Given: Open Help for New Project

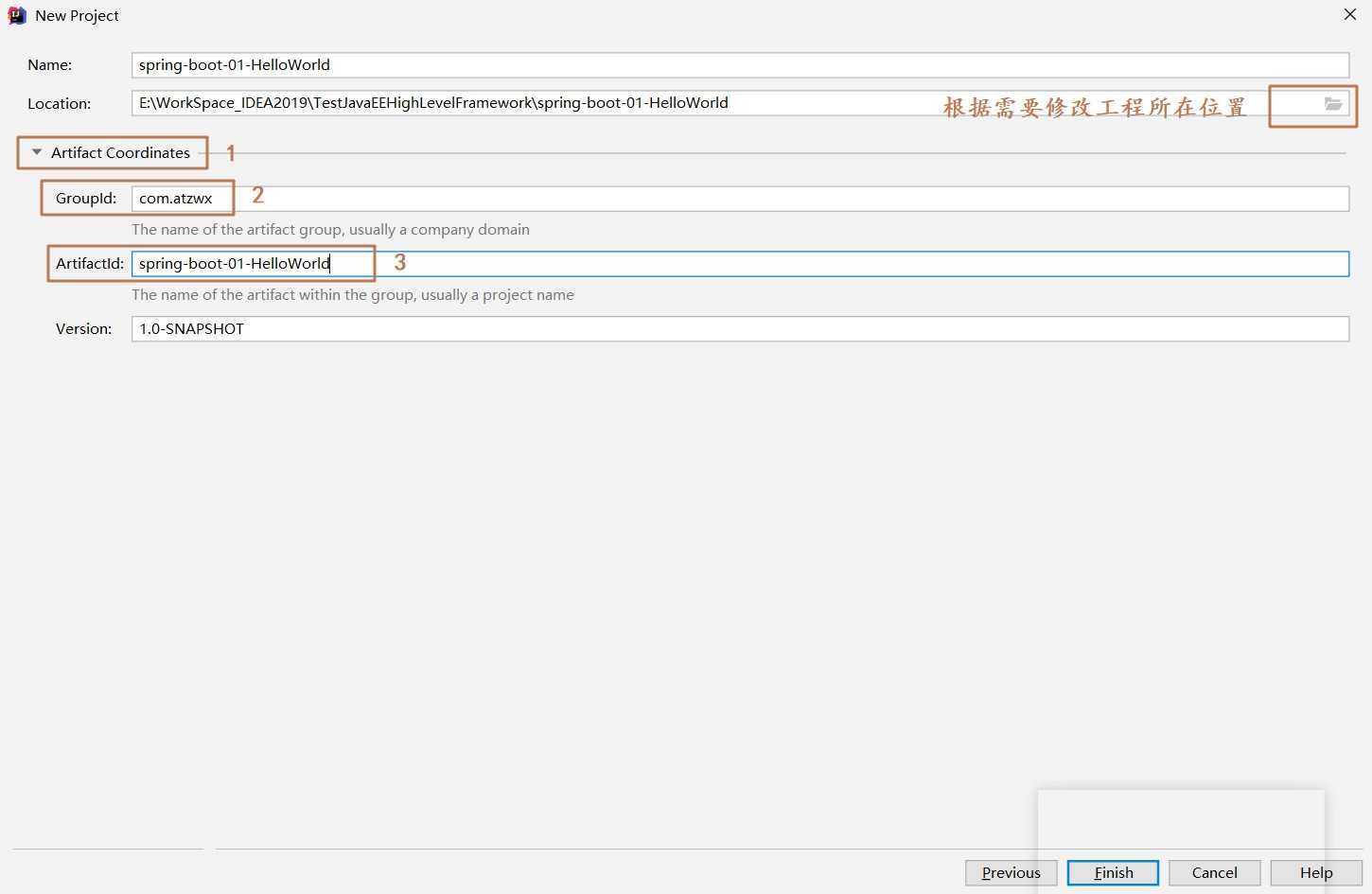Looking at the screenshot, I should [x=1316, y=873].
